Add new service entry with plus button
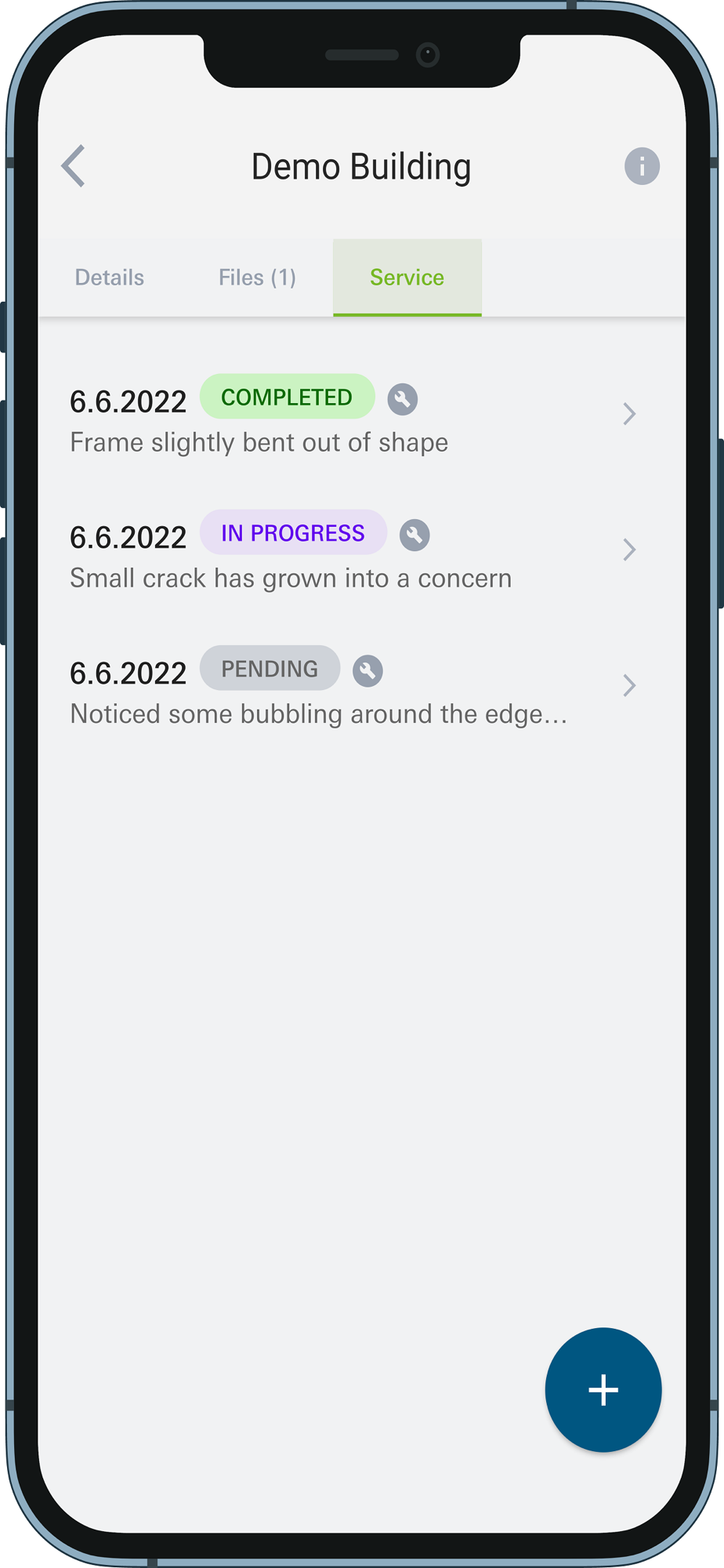724x1568 pixels. pos(603,1390)
